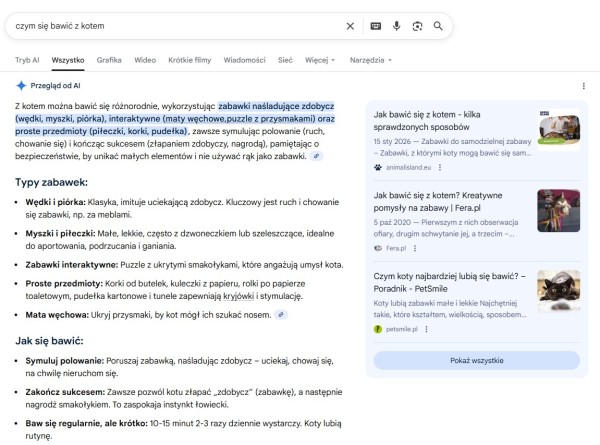Click the '15 sty 2026' snippet date
This screenshot has width=600, height=445.
coord(392,142)
